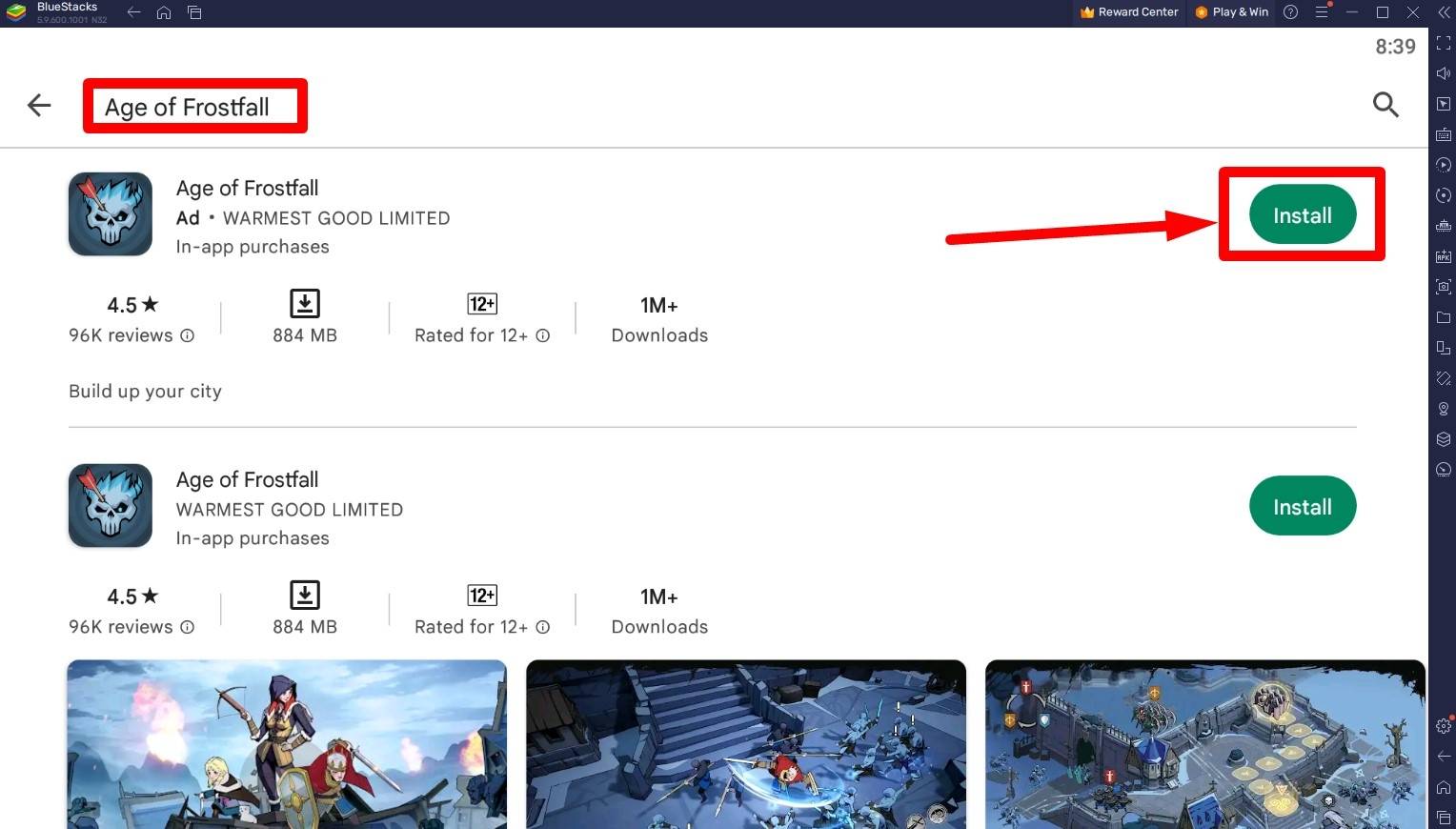This screenshot has width=1456, height=829.
Task: Click the volume speaker icon in sidebar
Action: click(x=1444, y=73)
